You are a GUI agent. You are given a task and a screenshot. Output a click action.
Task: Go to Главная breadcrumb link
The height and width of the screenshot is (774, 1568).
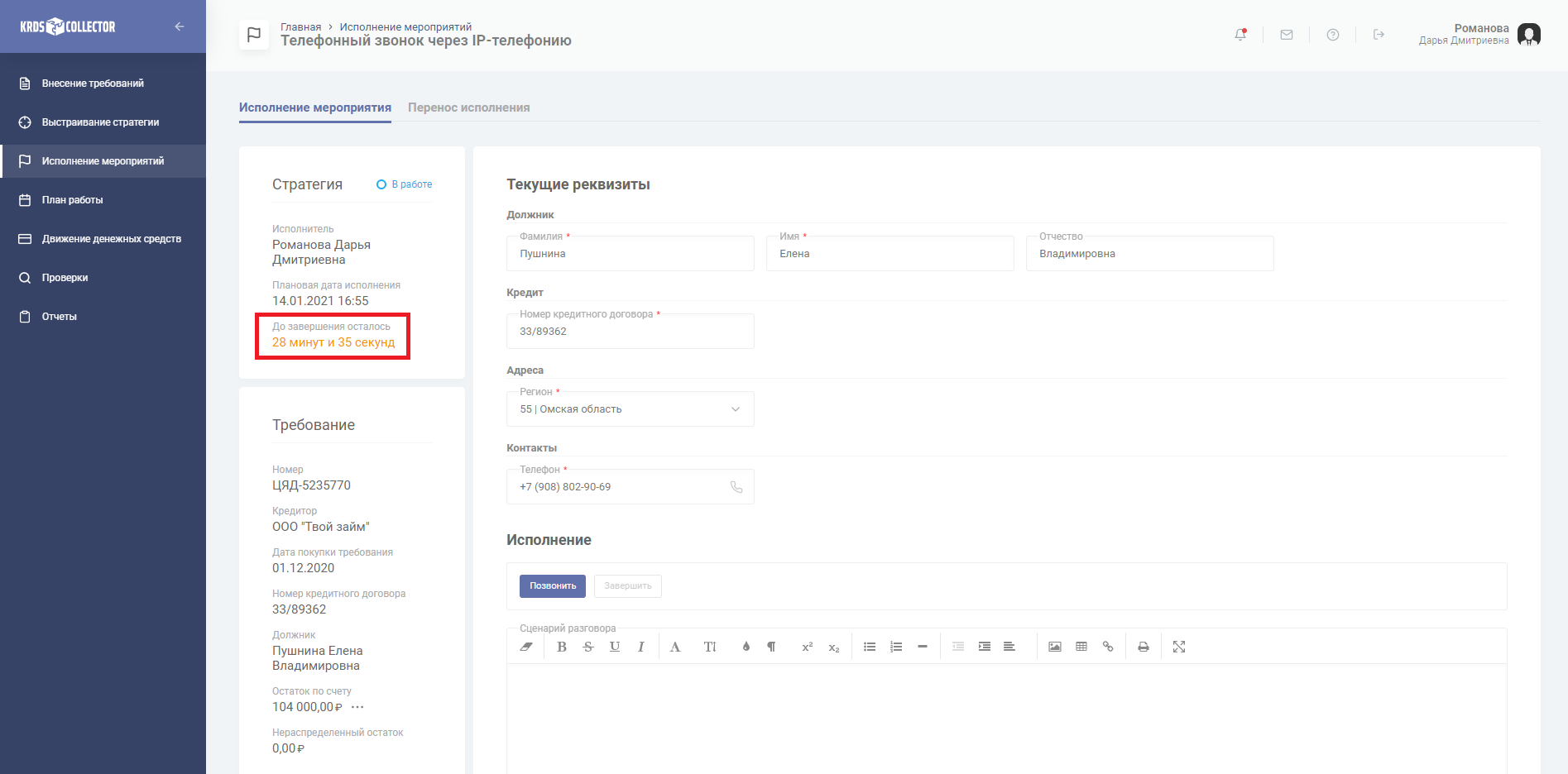300,27
